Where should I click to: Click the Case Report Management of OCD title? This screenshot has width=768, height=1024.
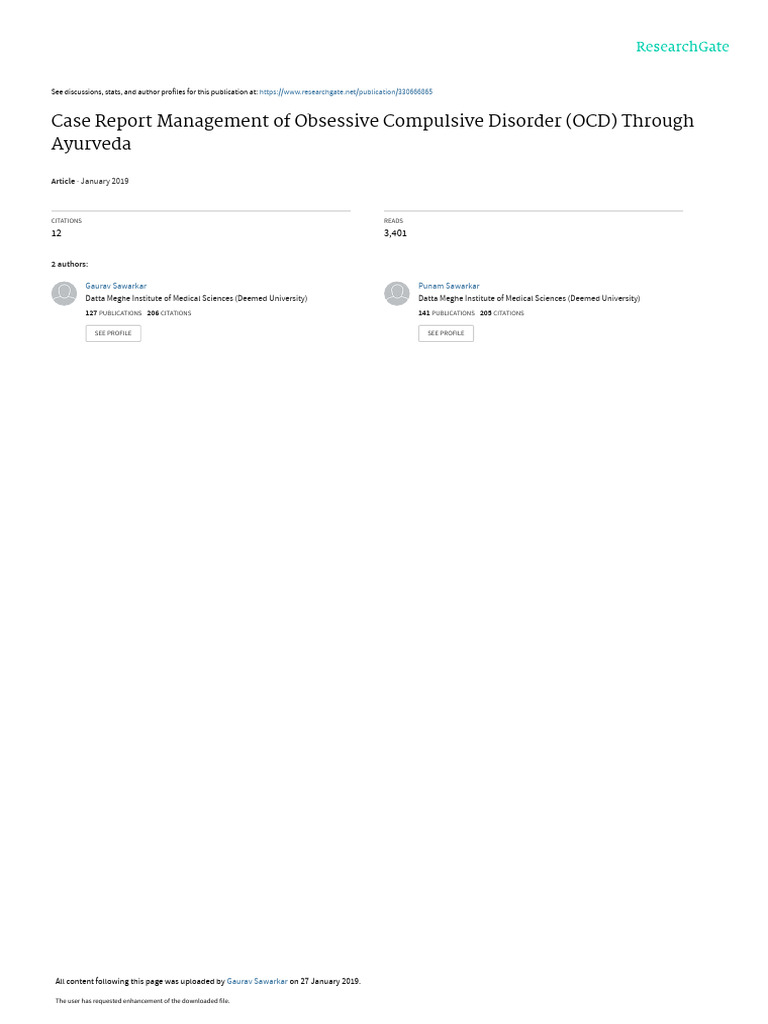pos(372,132)
